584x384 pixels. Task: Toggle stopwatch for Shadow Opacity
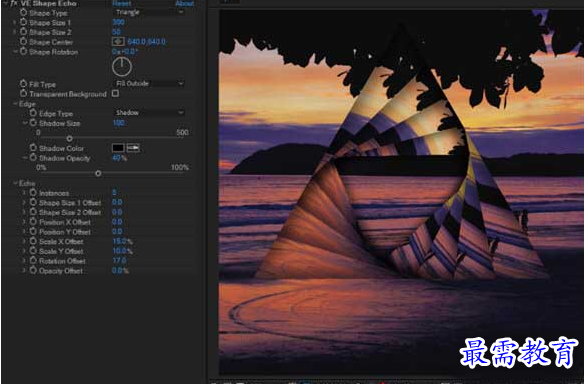tap(33, 158)
